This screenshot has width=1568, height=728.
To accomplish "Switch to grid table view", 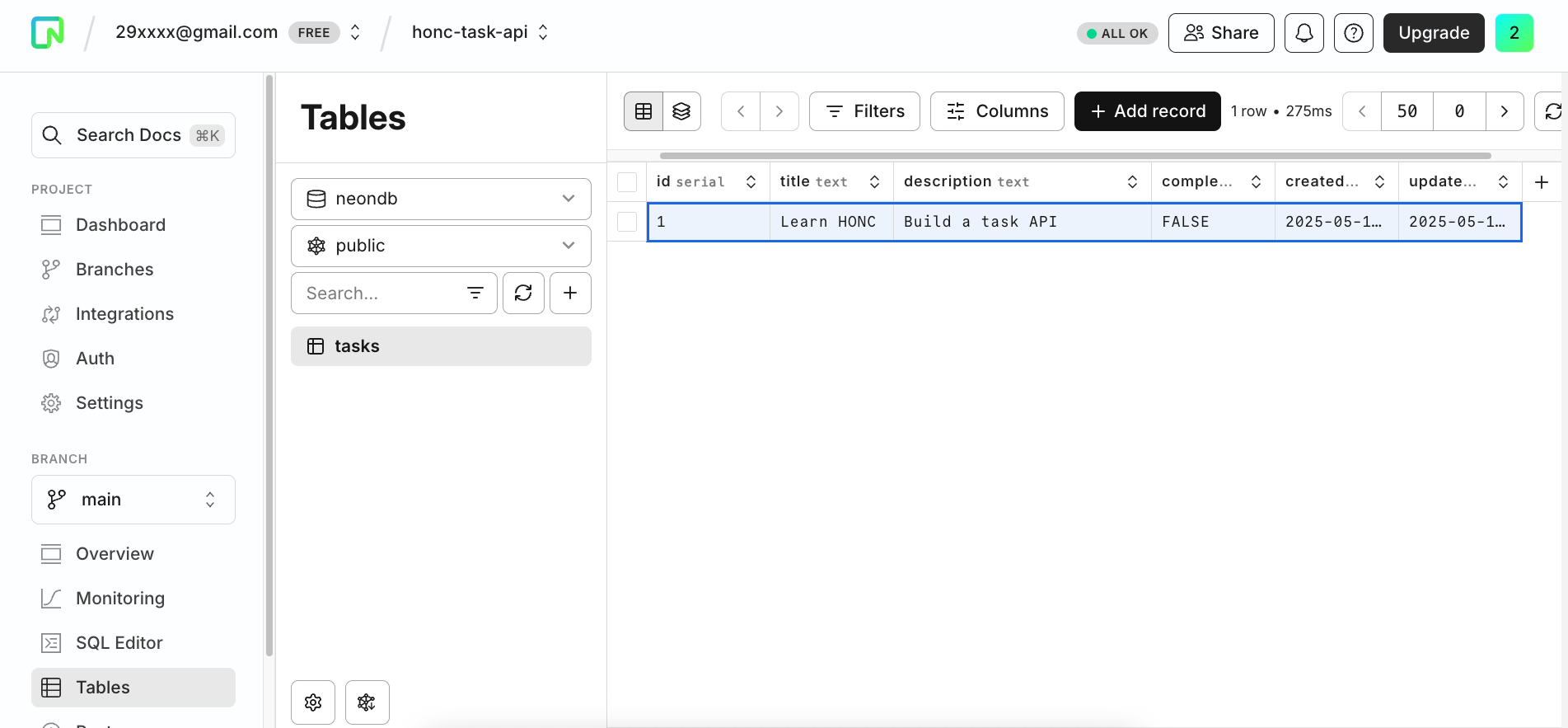I will tap(644, 111).
